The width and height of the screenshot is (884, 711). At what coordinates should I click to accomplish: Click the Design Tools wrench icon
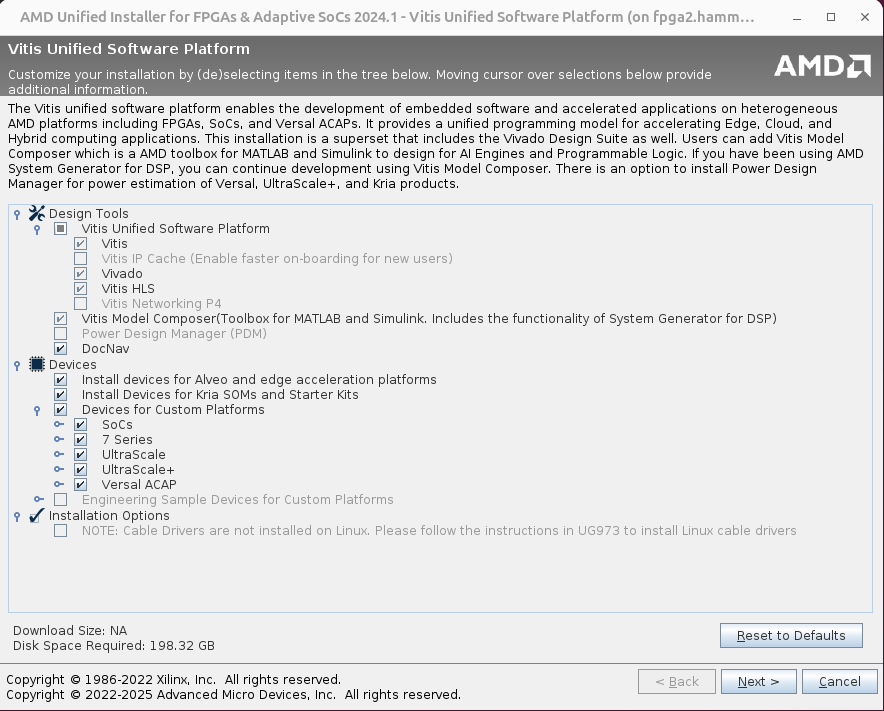(x=37, y=213)
